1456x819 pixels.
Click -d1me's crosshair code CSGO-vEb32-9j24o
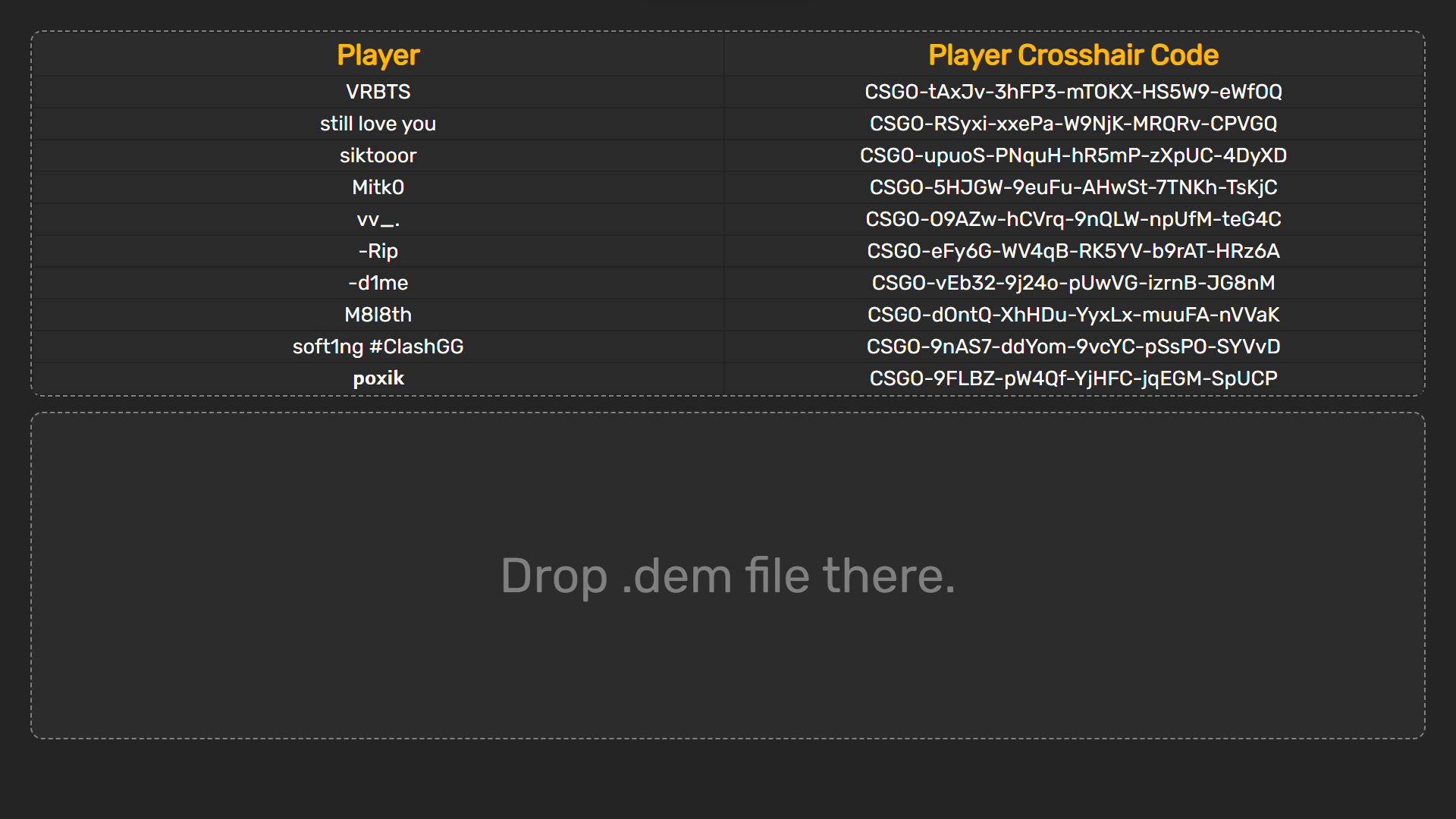[1073, 283]
